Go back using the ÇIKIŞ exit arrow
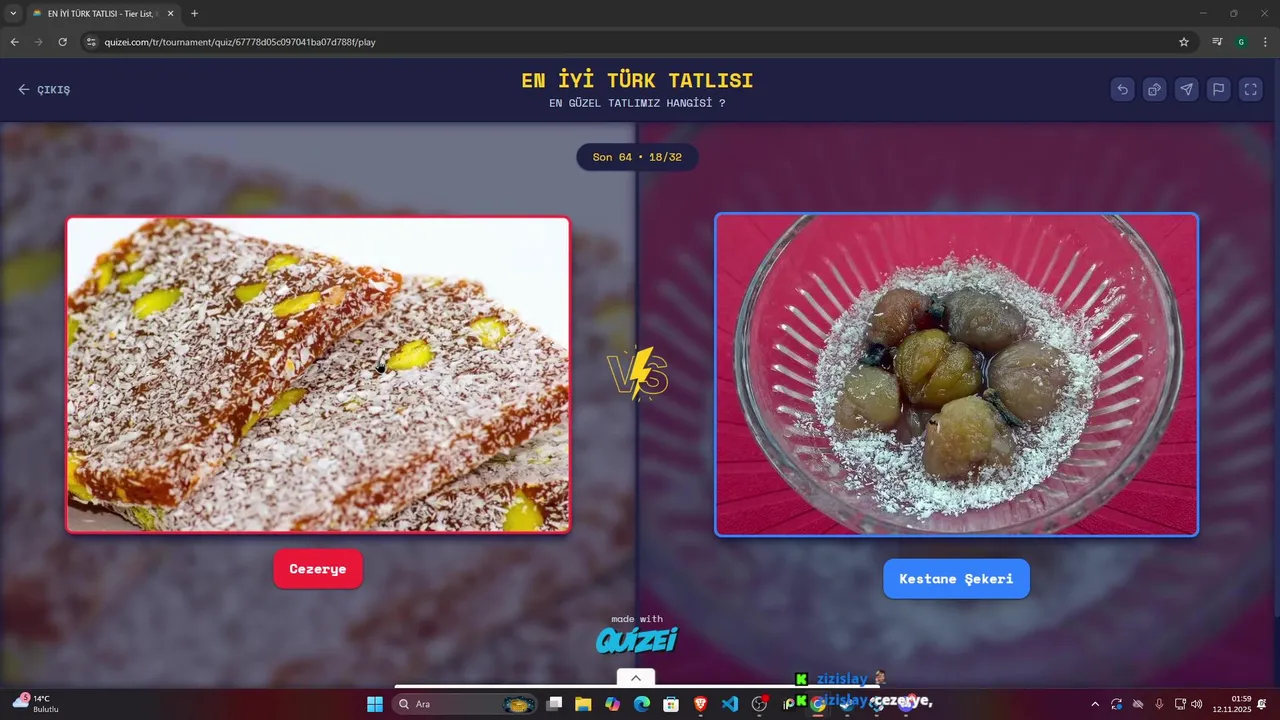 click(x=44, y=89)
